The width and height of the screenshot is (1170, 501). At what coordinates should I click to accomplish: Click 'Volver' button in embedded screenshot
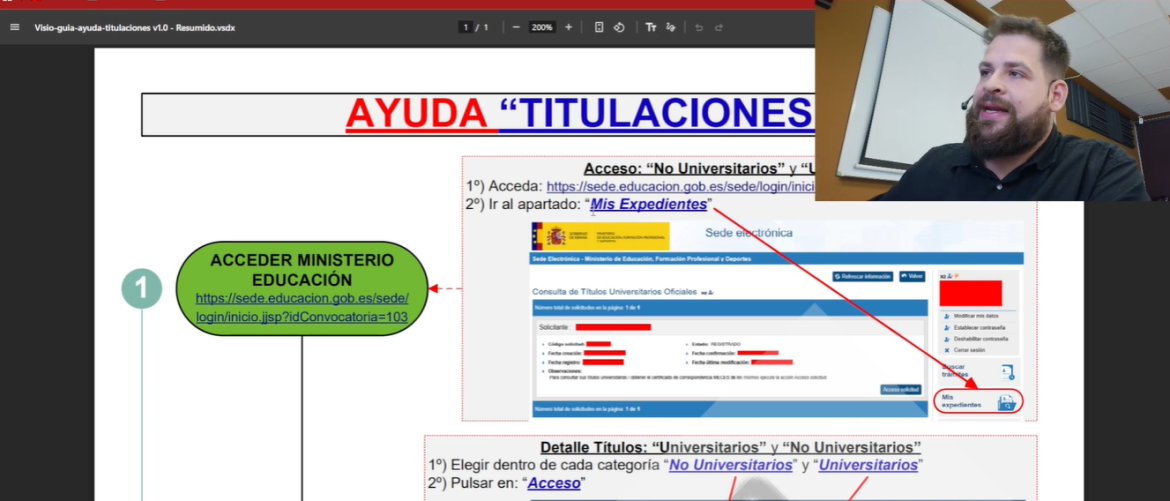[912, 276]
